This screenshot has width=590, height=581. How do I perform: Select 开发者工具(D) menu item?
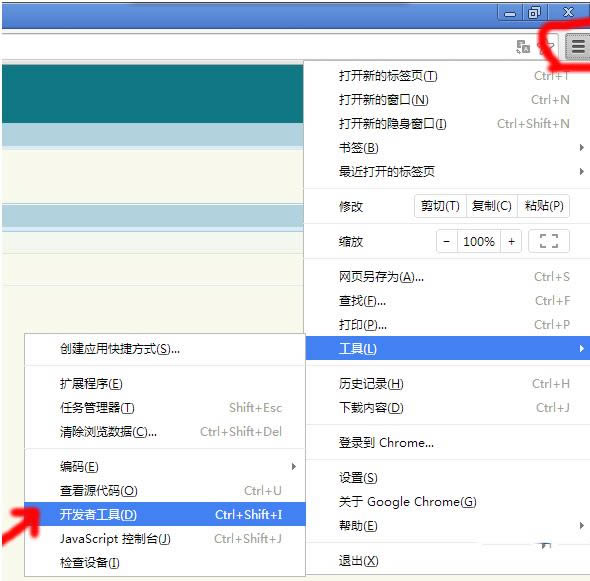coord(165,514)
